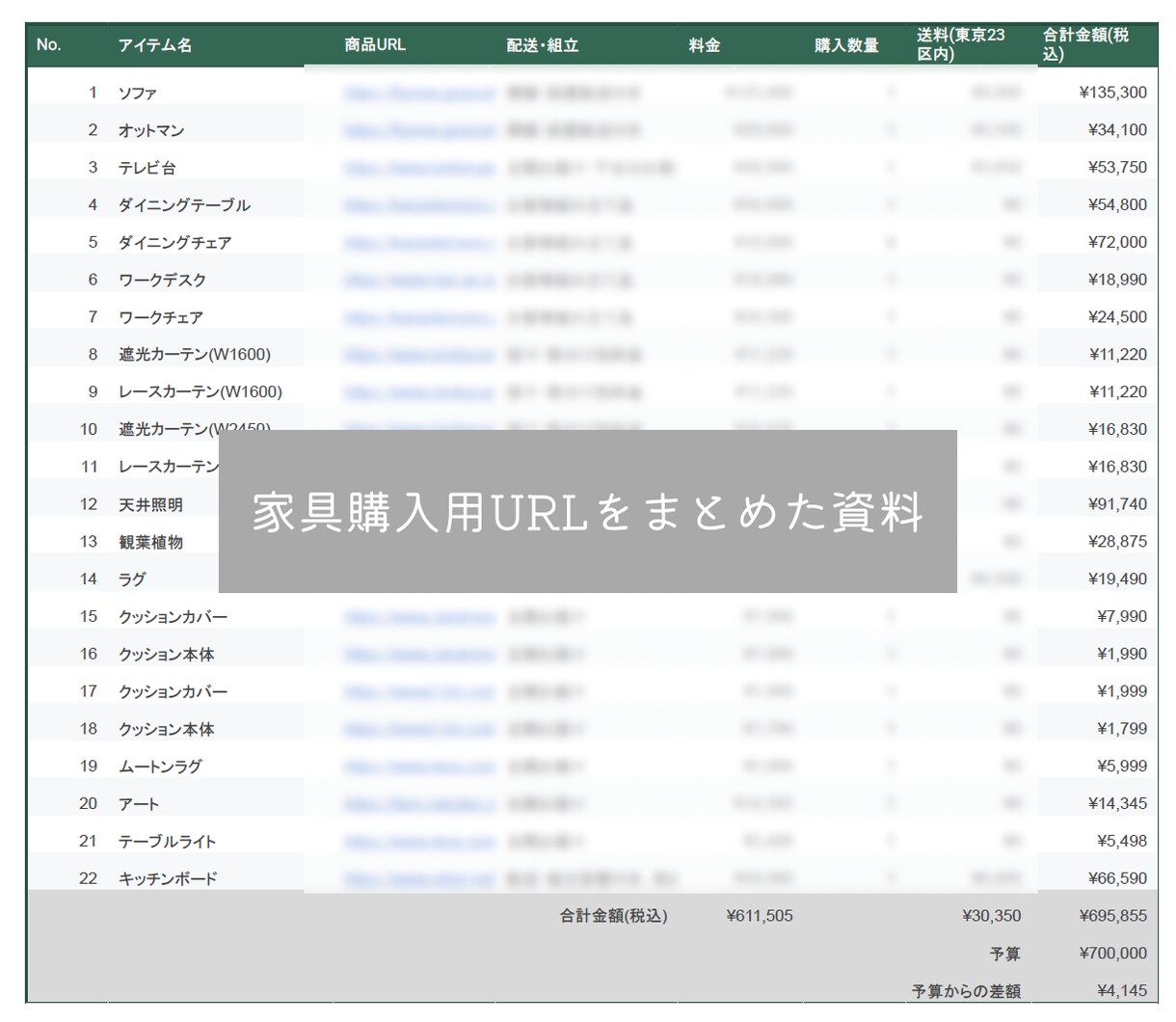Select the テレビ台 item cell
1176x1022 pixels.
click(147, 168)
